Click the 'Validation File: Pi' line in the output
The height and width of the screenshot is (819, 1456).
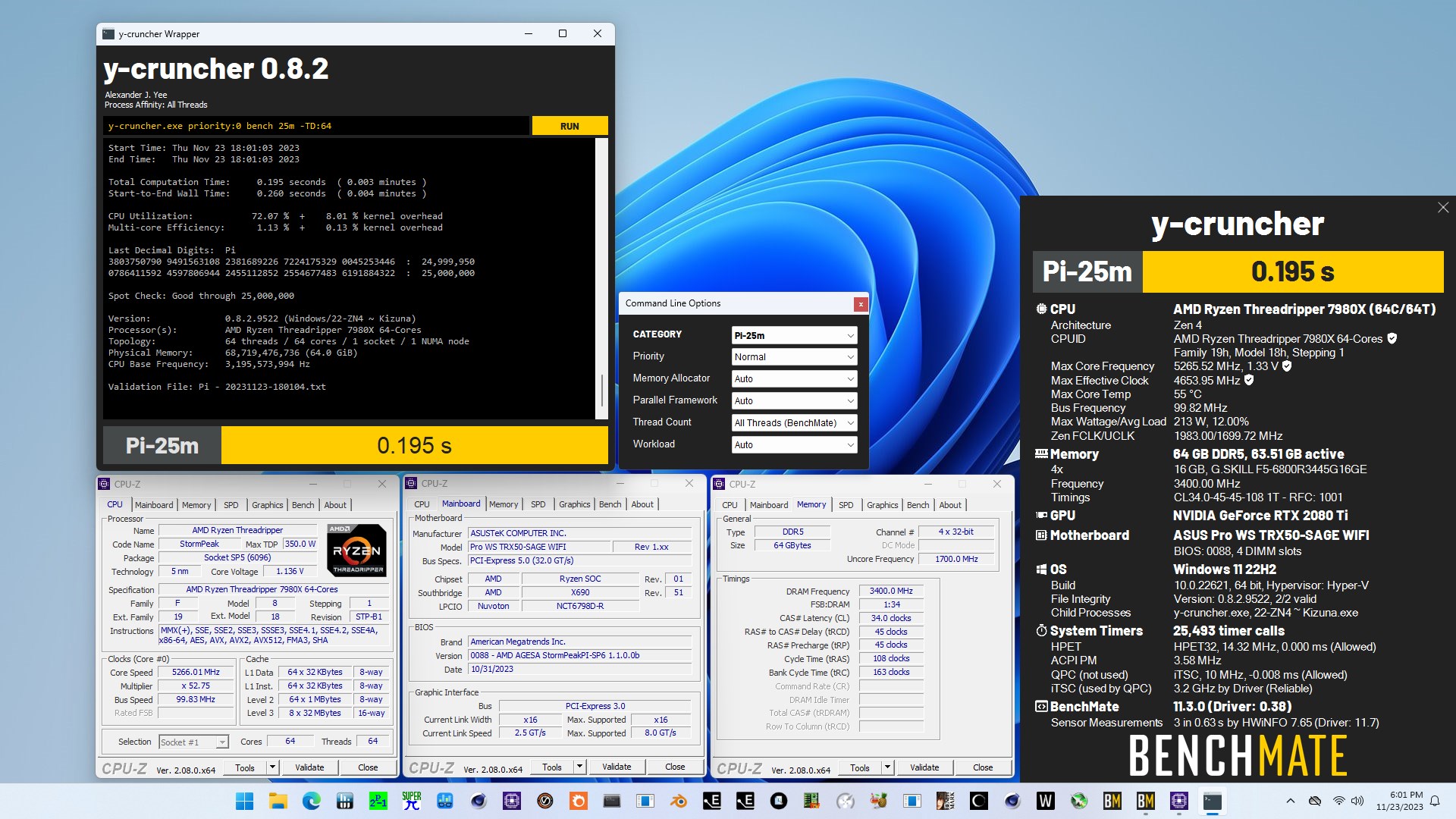click(217, 387)
